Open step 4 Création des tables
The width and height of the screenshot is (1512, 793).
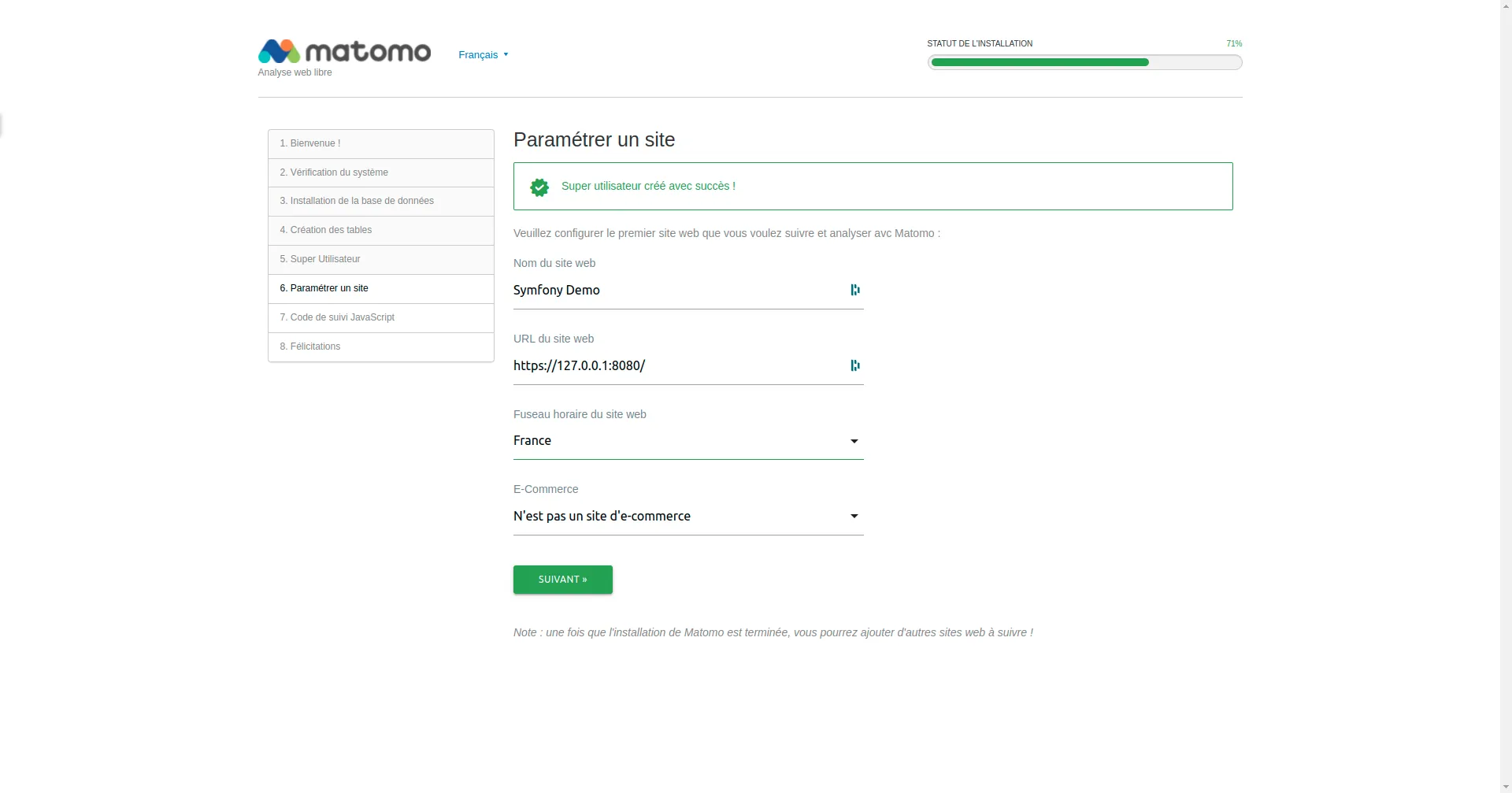coord(326,230)
